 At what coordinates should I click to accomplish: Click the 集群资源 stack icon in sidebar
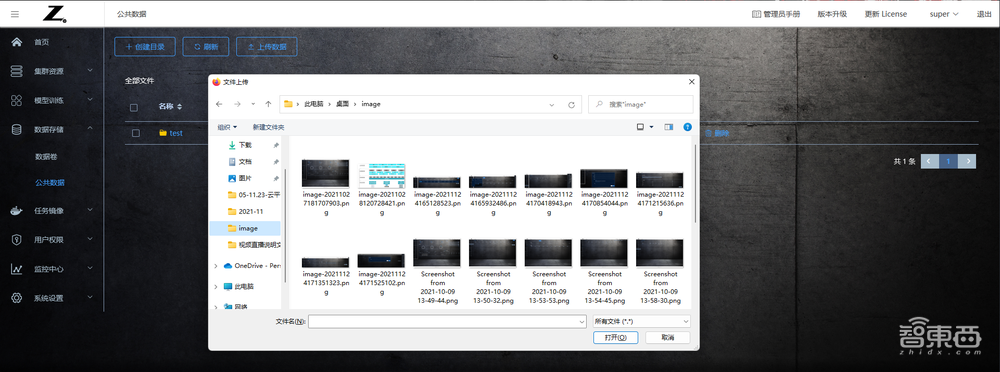[17, 71]
